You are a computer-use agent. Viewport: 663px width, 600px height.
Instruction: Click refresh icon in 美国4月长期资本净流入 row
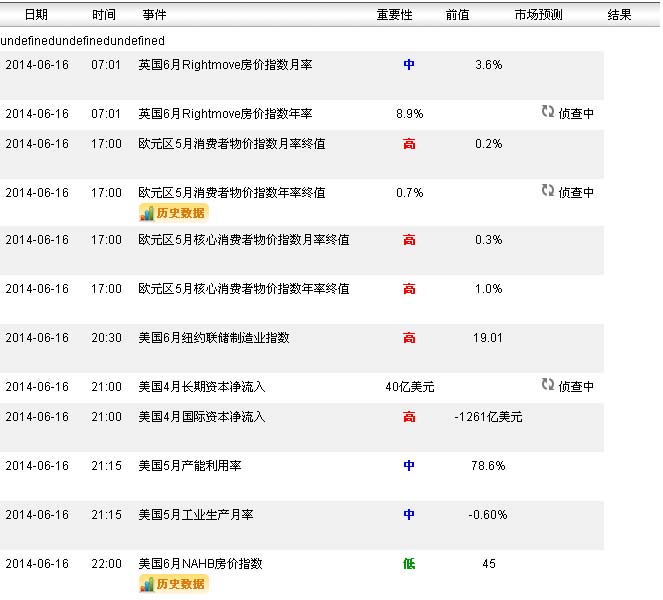click(x=548, y=384)
